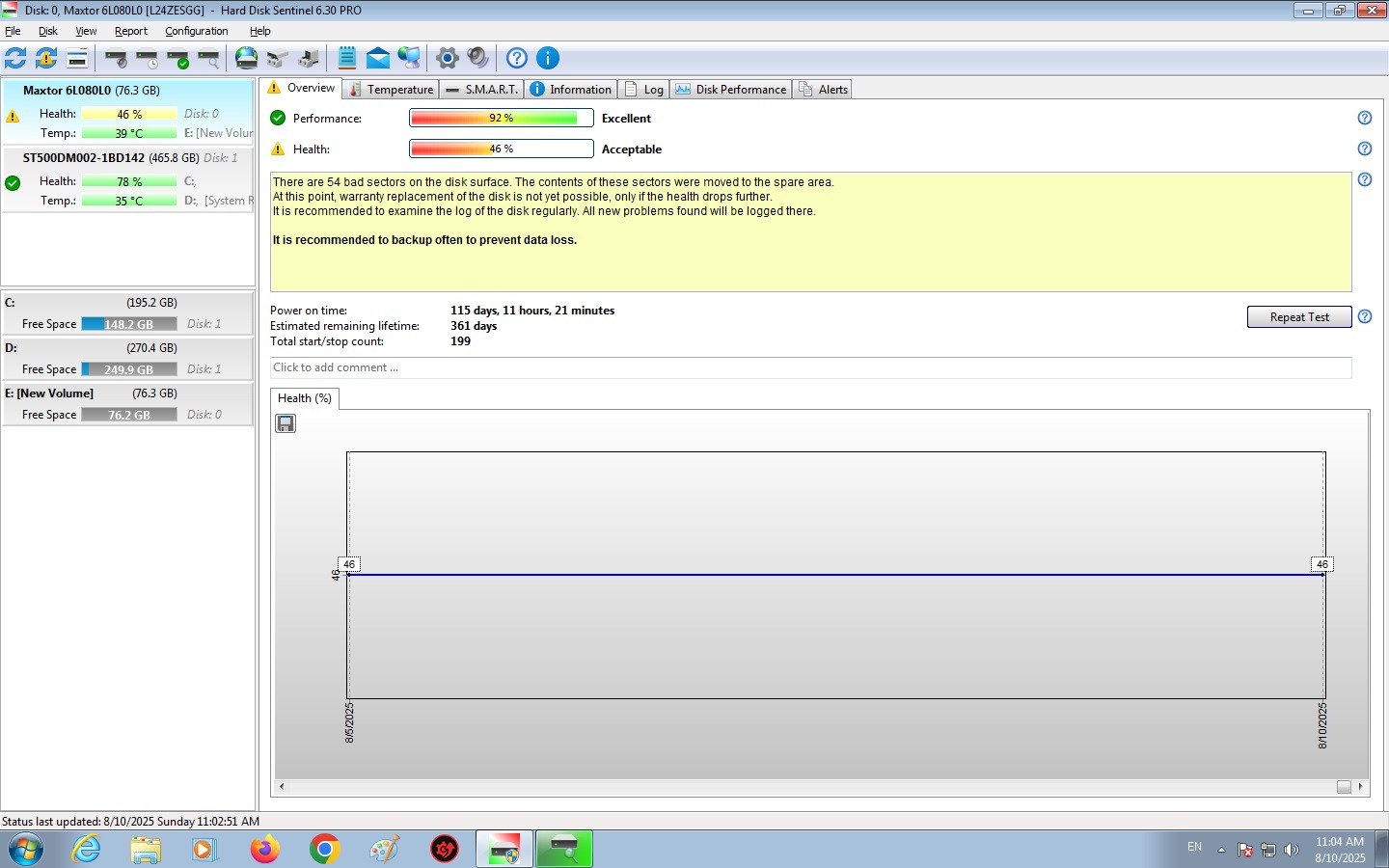Open the Report menu

131,31
